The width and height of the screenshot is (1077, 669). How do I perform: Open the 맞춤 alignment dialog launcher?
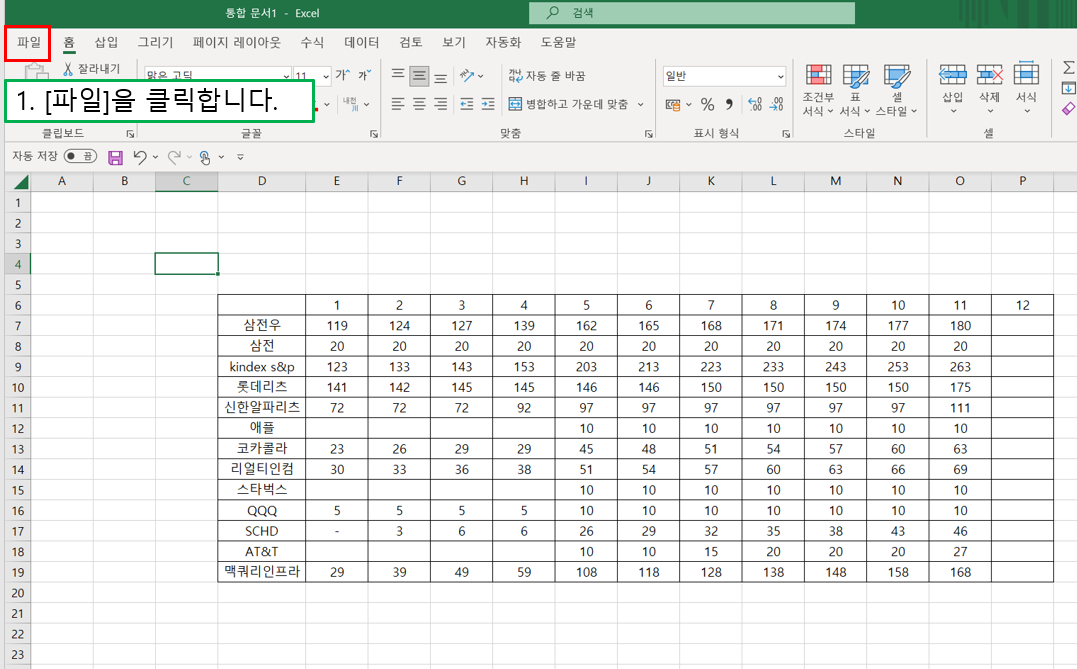(x=649, y=134)
